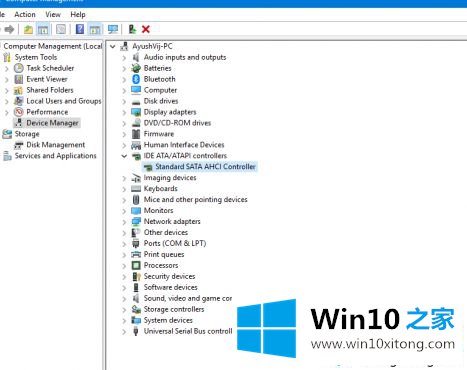Expand Local Users and Groups node

(x=7, y=101)
